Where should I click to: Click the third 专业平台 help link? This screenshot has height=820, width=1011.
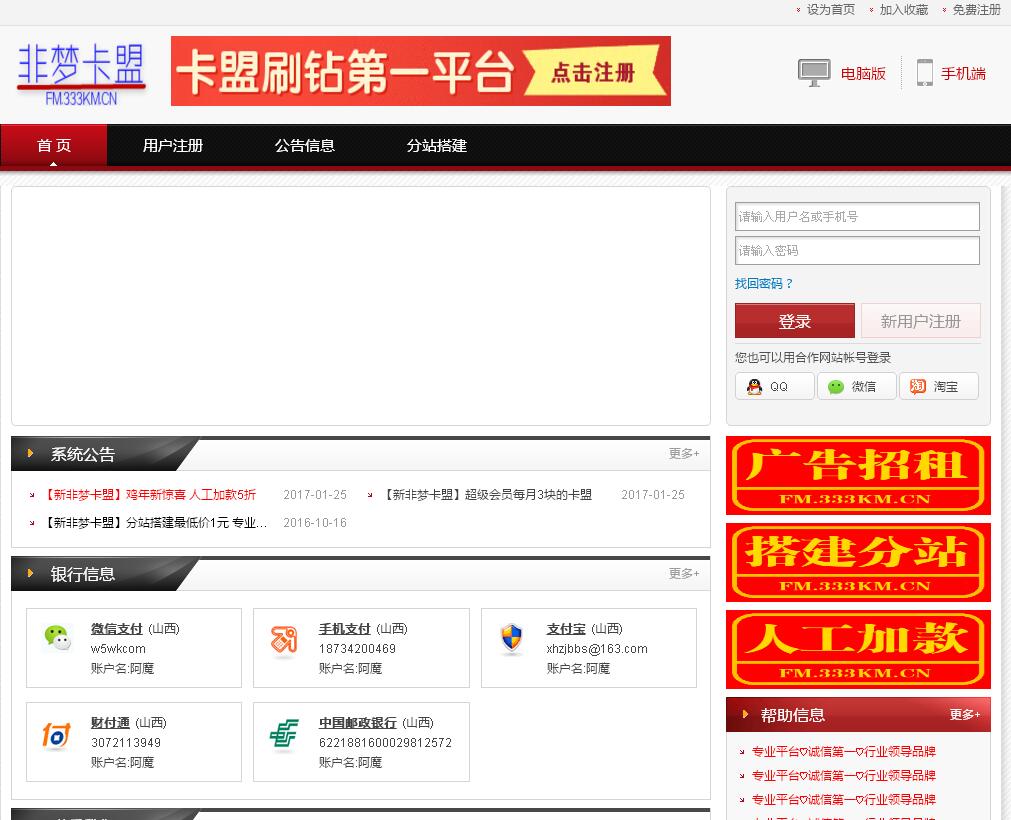[843, 800]
